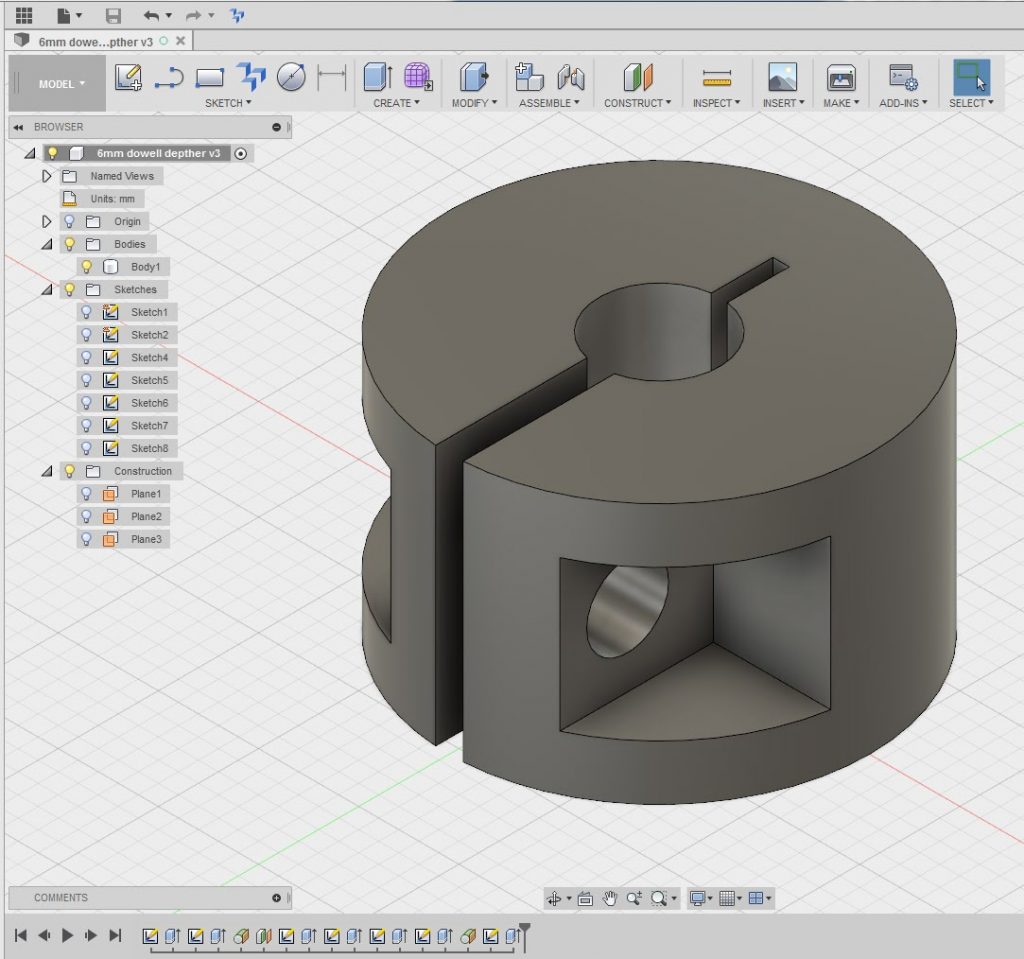Switch to the 6mm dowel depther v3 tab
The width and height of the screenshot is (1024, 959).
[x=95, y=41]
